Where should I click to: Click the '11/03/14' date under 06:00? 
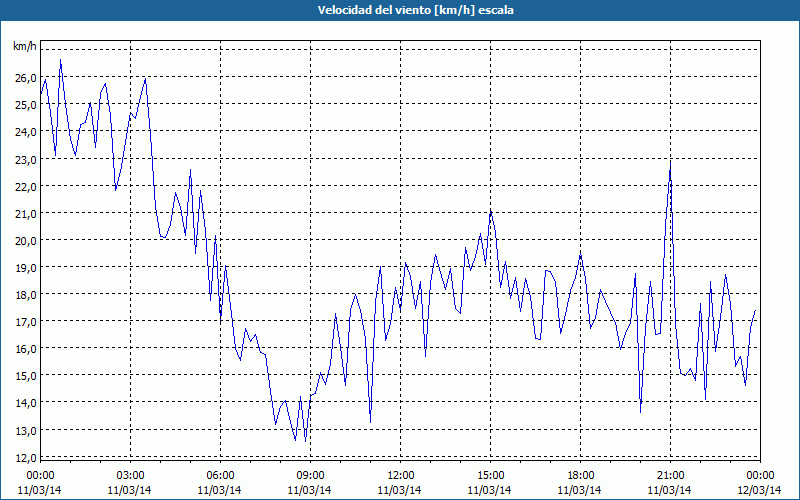[x=219, y=490]
